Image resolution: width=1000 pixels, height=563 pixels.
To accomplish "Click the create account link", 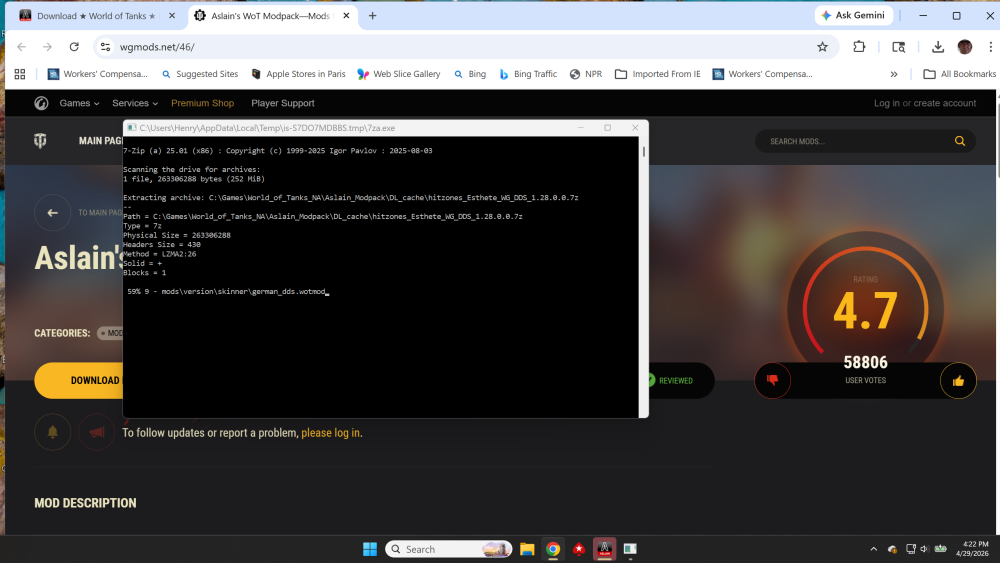I will point(945,103).
